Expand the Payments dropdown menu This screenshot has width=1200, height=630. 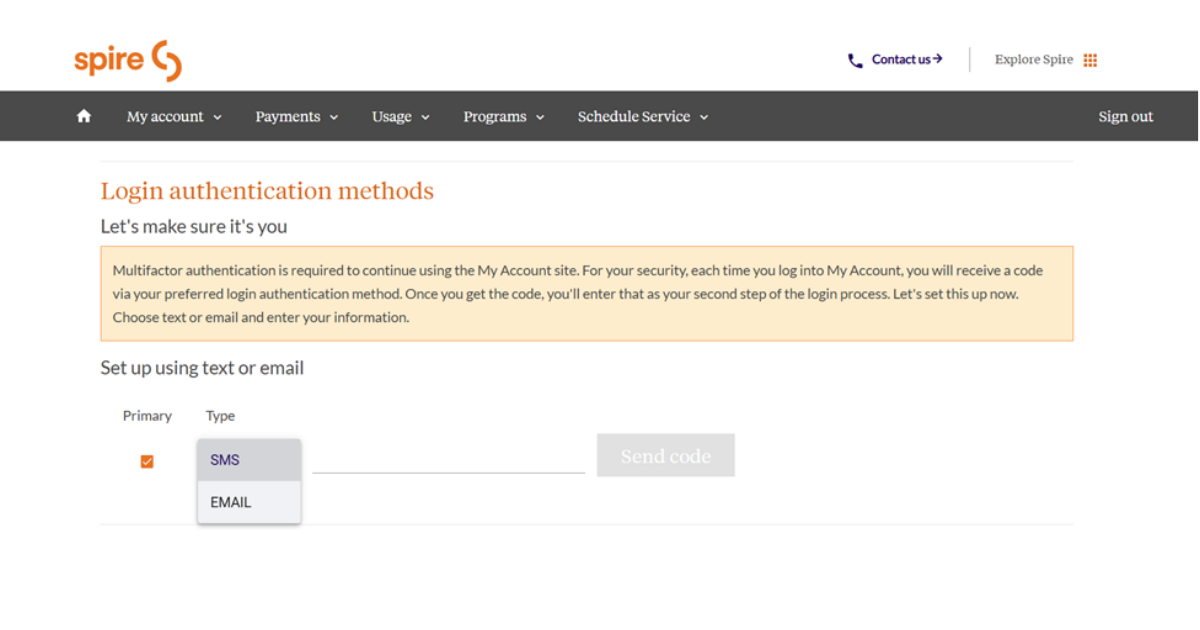296,116
